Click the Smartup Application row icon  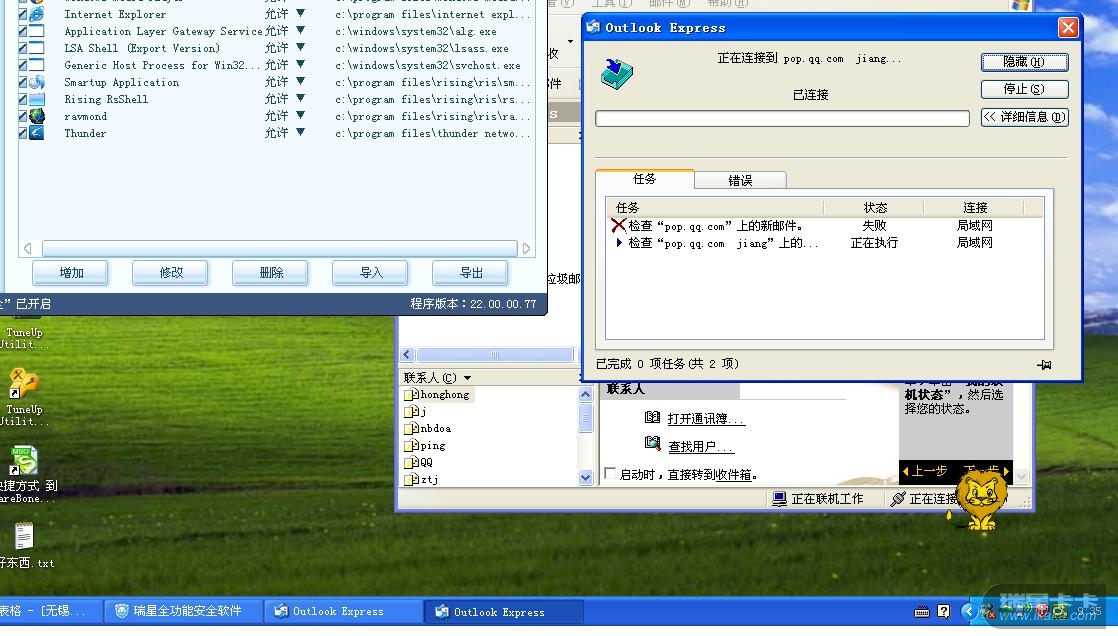pyautogui.click(x=36, y=82)
